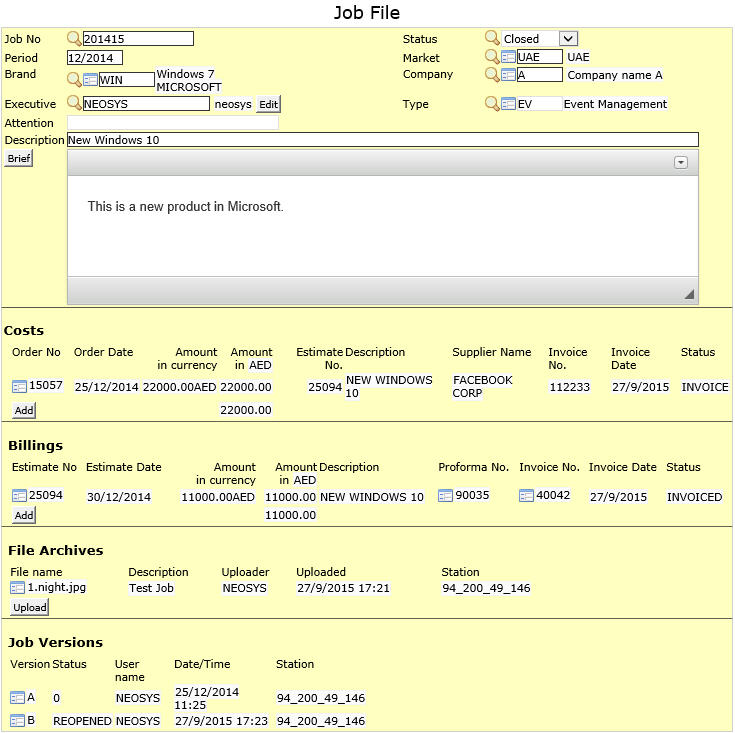This screenshot has width=735, height=733.
Task: Click the Description field New Windows 10
Action: pyautogui.click(x=382, y=140)
